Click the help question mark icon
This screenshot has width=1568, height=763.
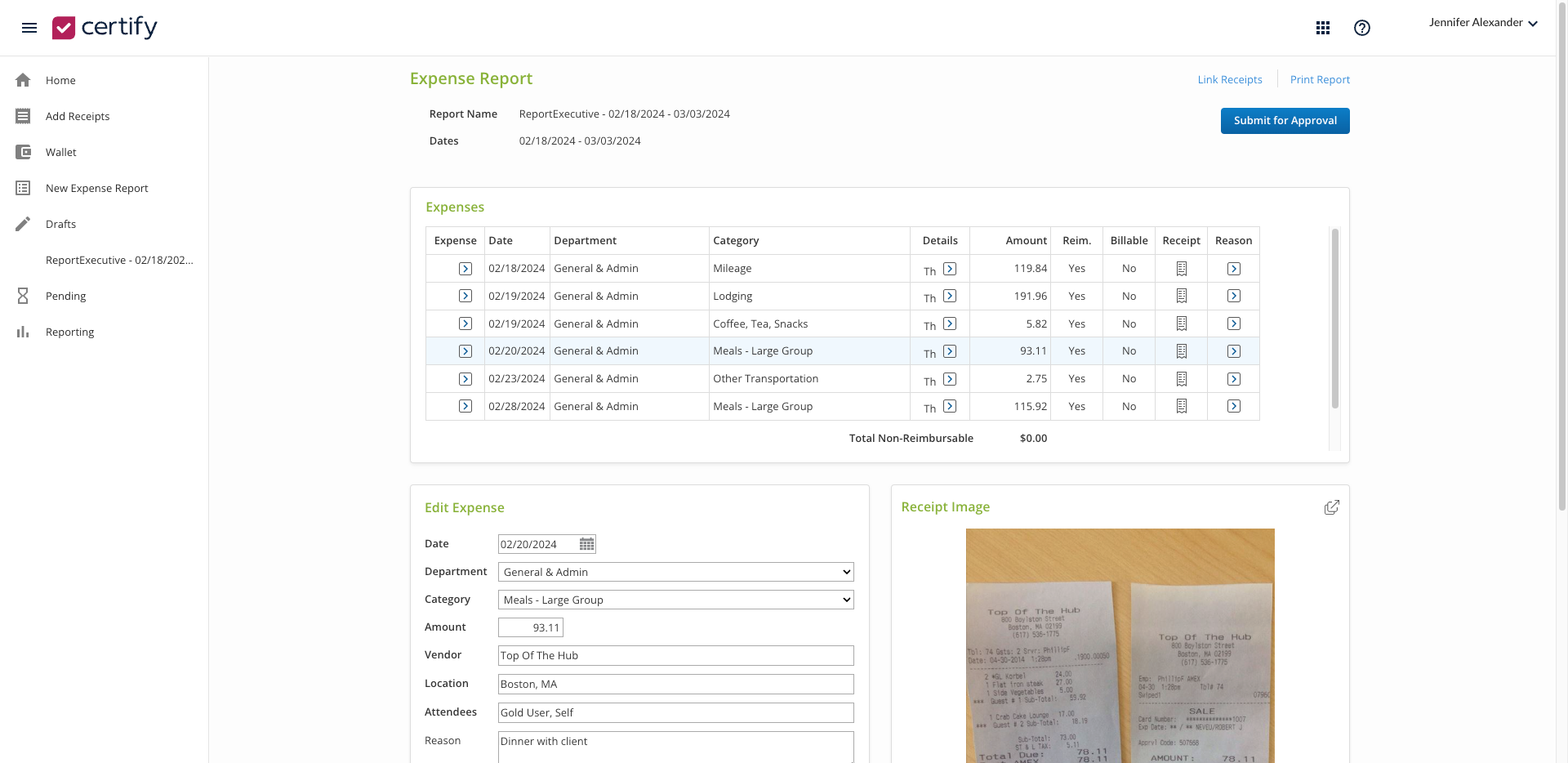pos(1362,27)
